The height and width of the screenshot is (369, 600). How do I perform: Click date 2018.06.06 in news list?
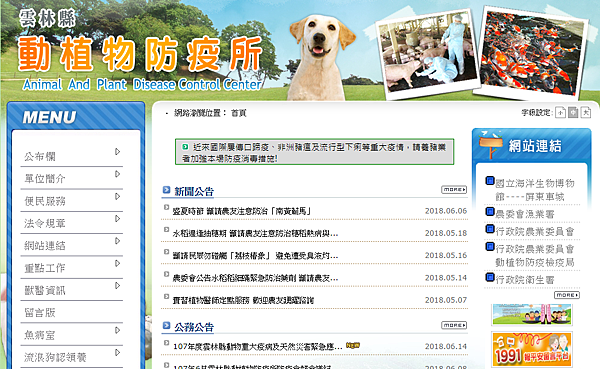[x=446, y=211]
